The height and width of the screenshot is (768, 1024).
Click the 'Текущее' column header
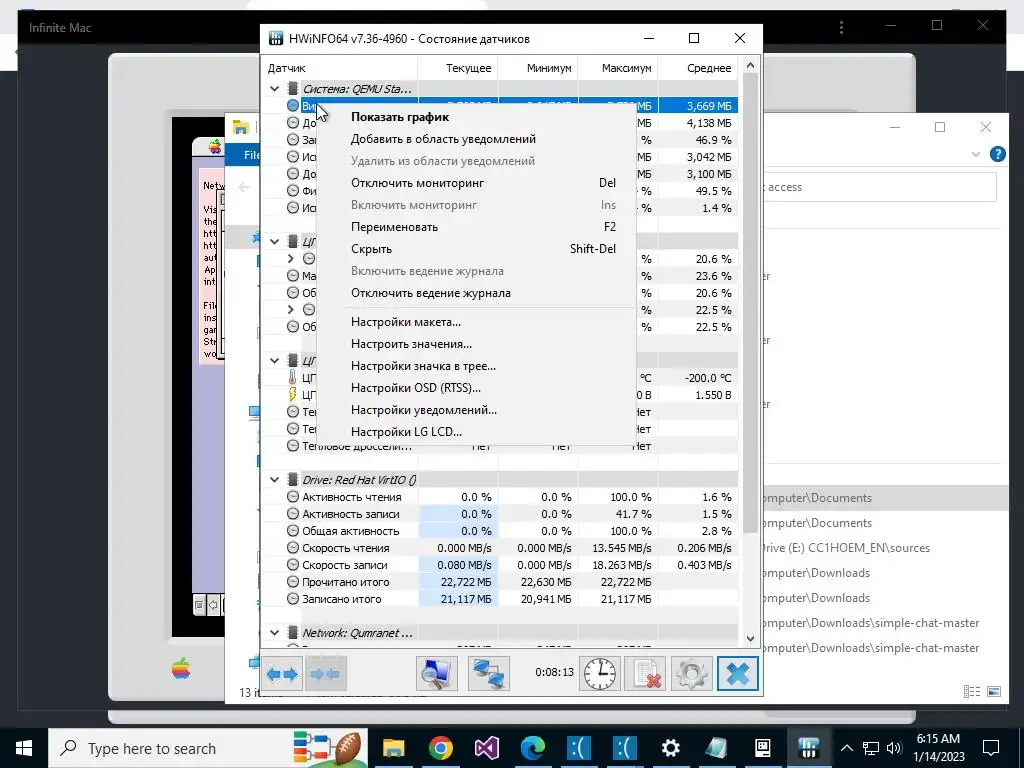coord(457,68)
